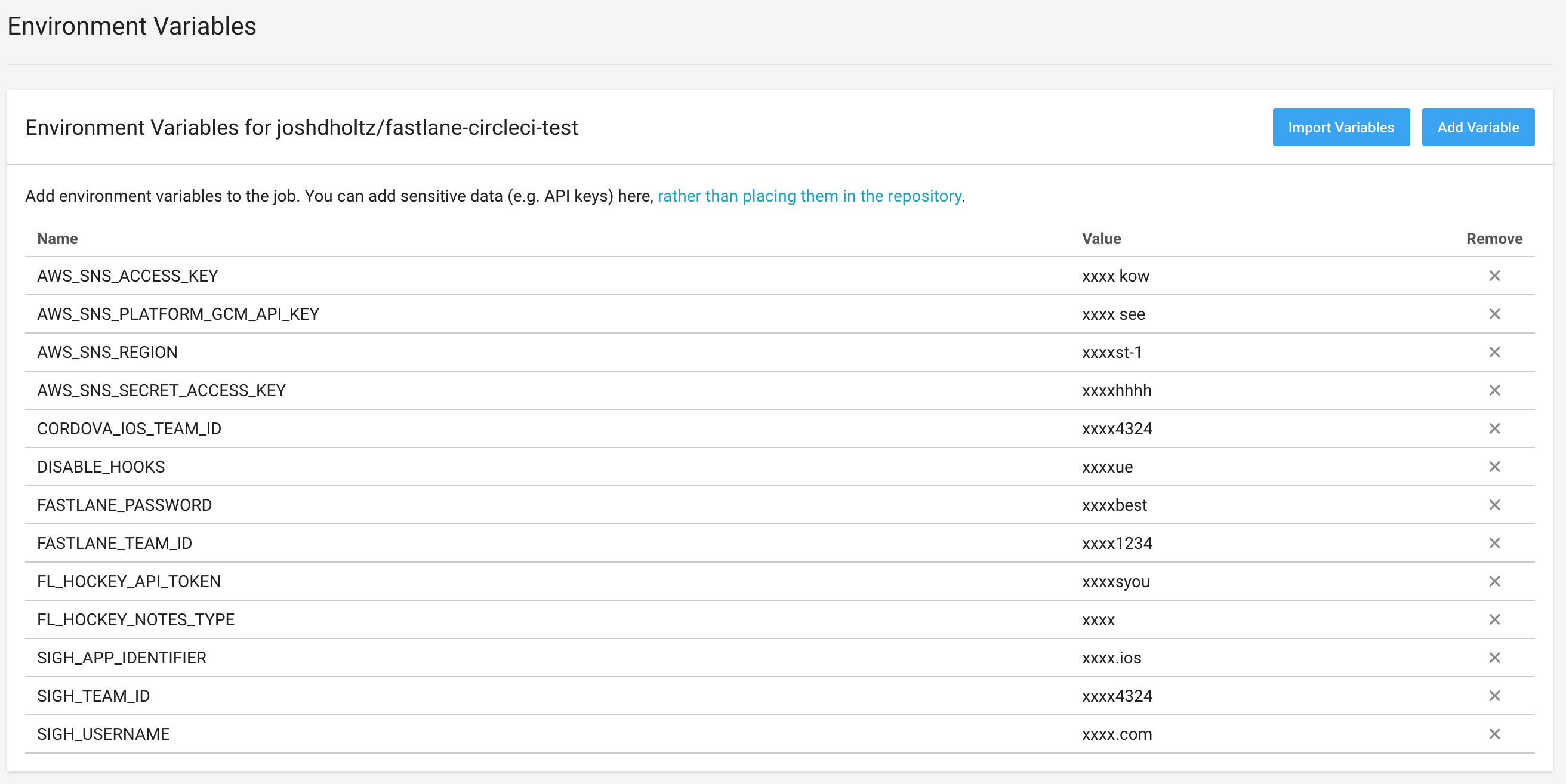Remove the AWS_SNS_REGION variable
Viewport: 1566px width, 784px height.
click(1494, 353)
